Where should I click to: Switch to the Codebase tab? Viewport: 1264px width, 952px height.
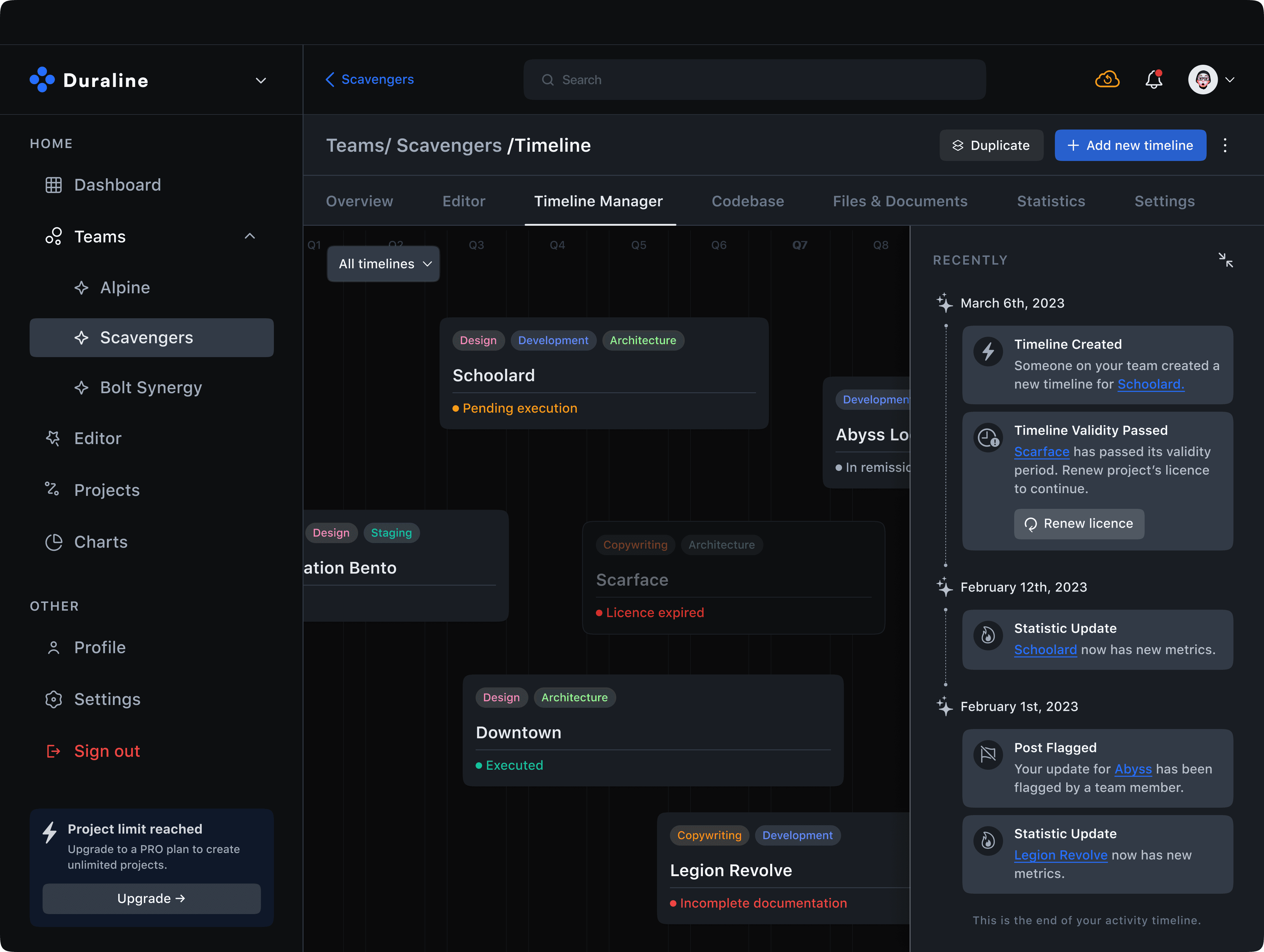pos(747,201)
